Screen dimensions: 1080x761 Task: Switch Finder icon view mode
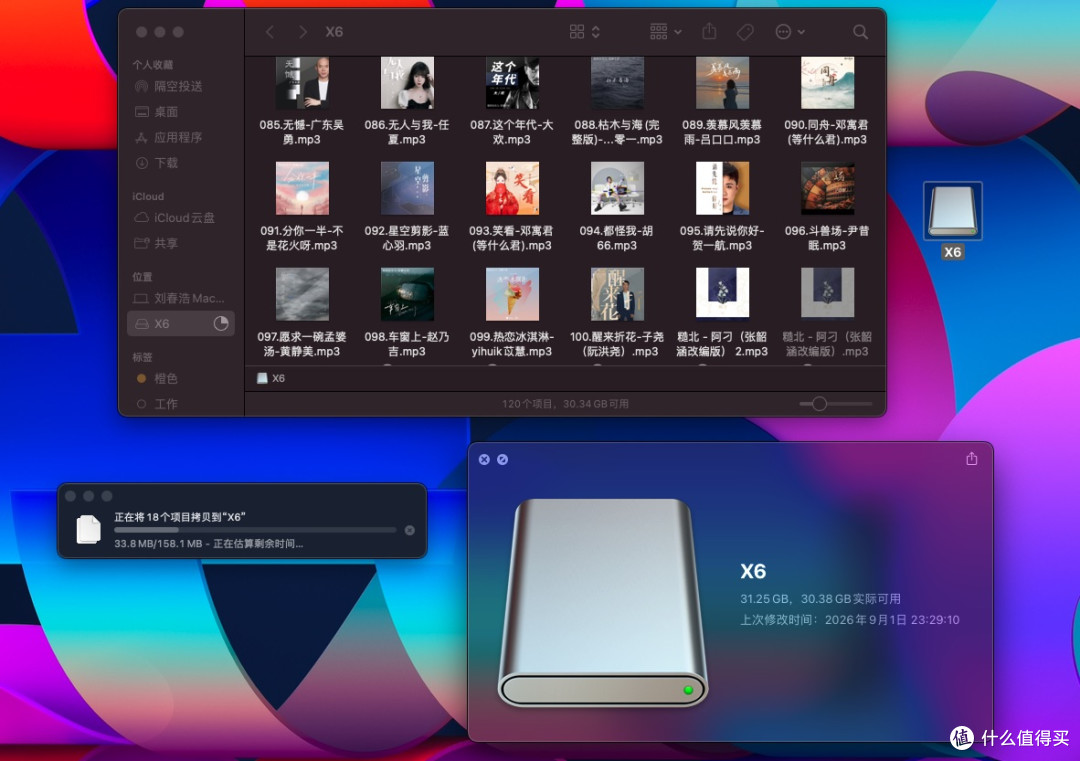pos(585,32)
